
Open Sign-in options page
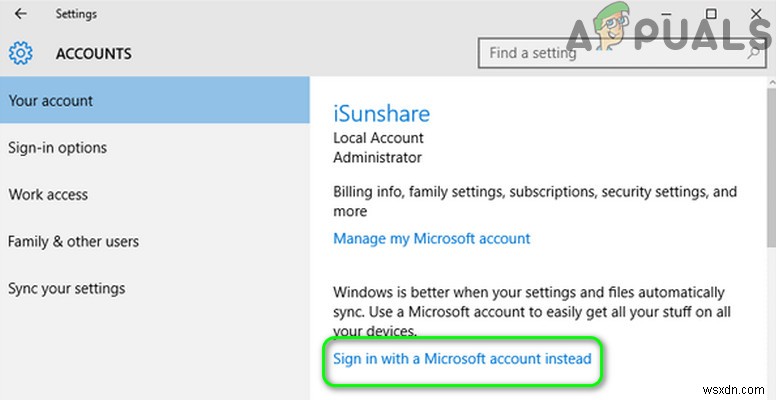pos(58,148)
